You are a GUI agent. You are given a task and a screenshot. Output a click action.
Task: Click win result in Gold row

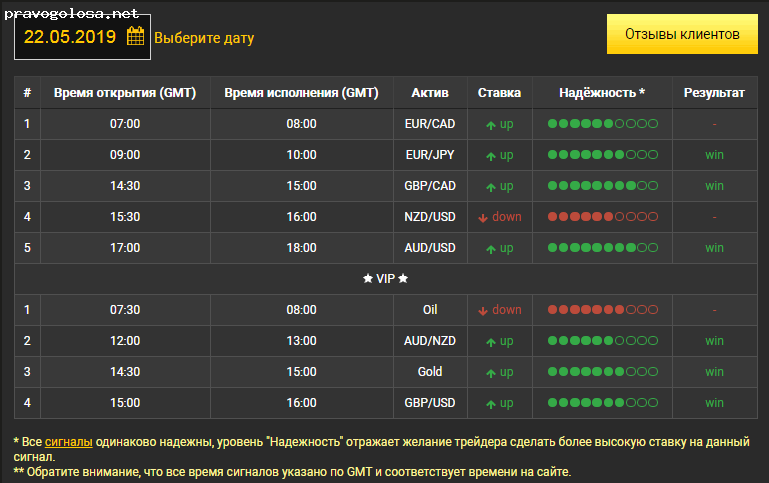point(714,372)
